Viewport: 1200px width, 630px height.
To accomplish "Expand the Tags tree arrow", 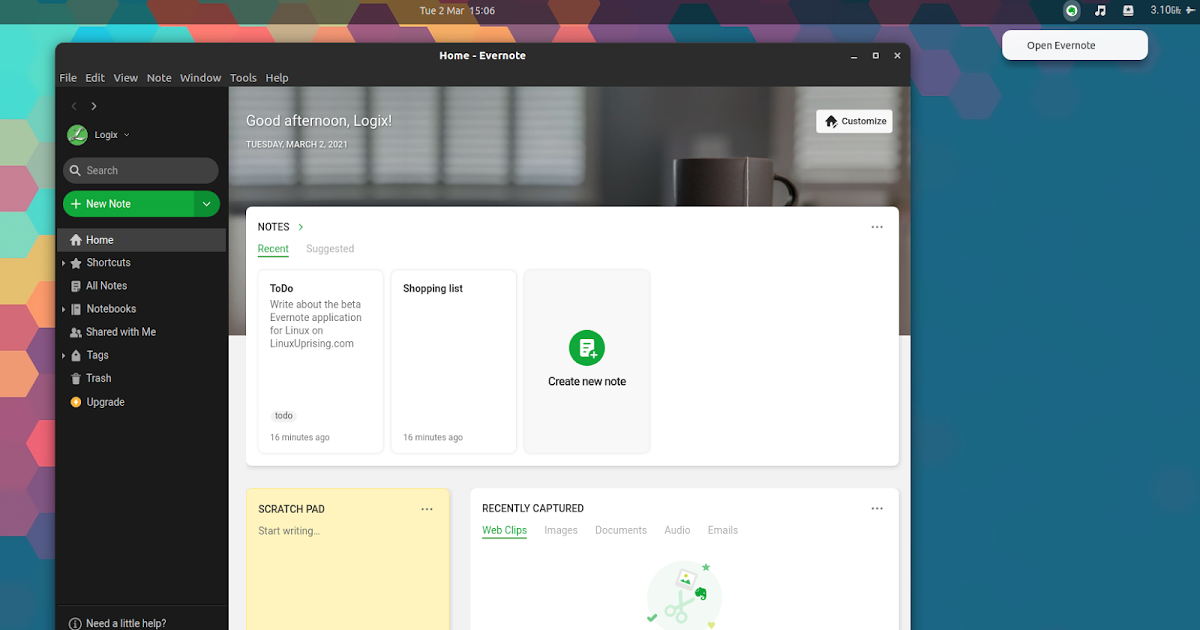I will pyautogui.click(x=63, y=355).
